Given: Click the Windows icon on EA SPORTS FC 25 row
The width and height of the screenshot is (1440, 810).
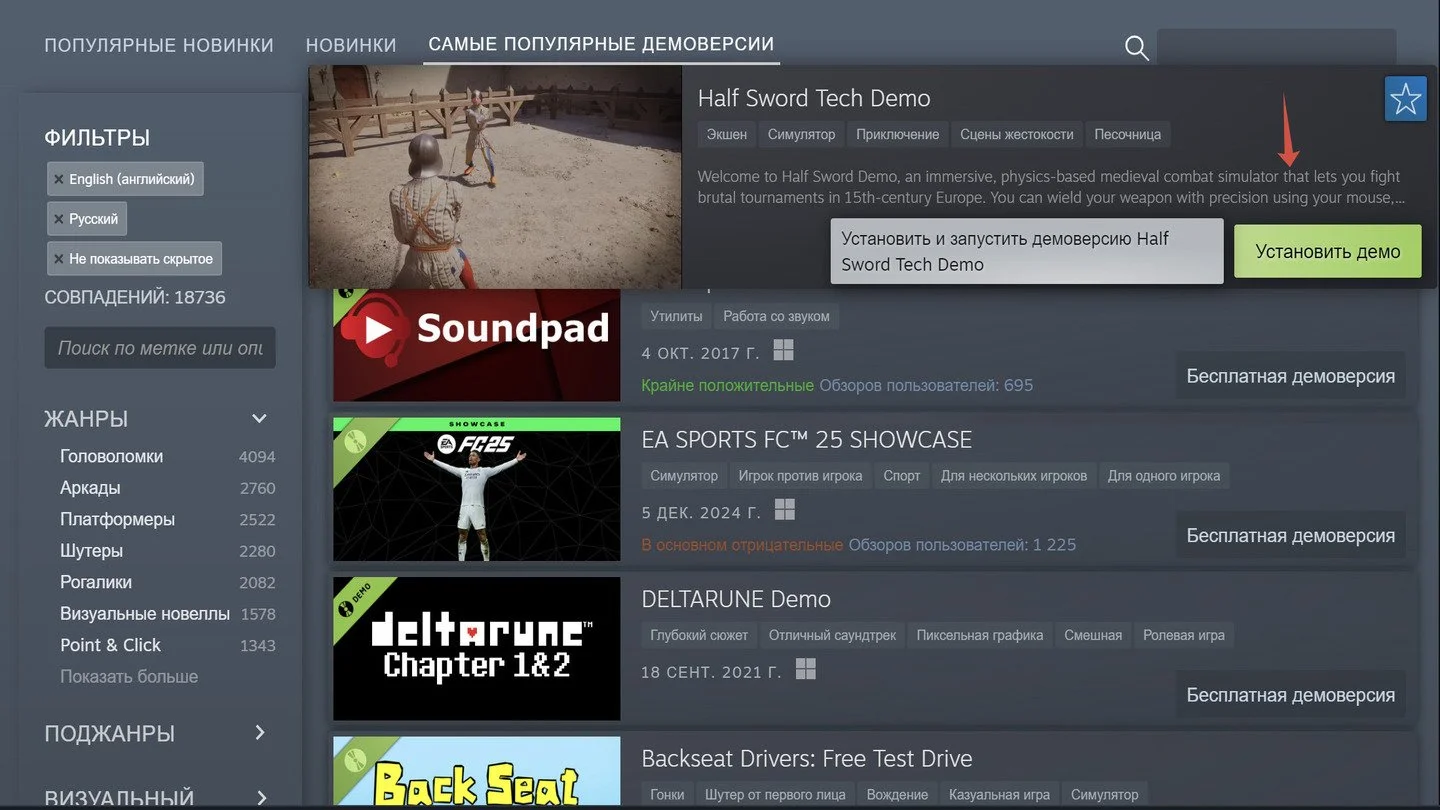Looking at the screenshot, I should pyautogui.click(x=785, y=510).
